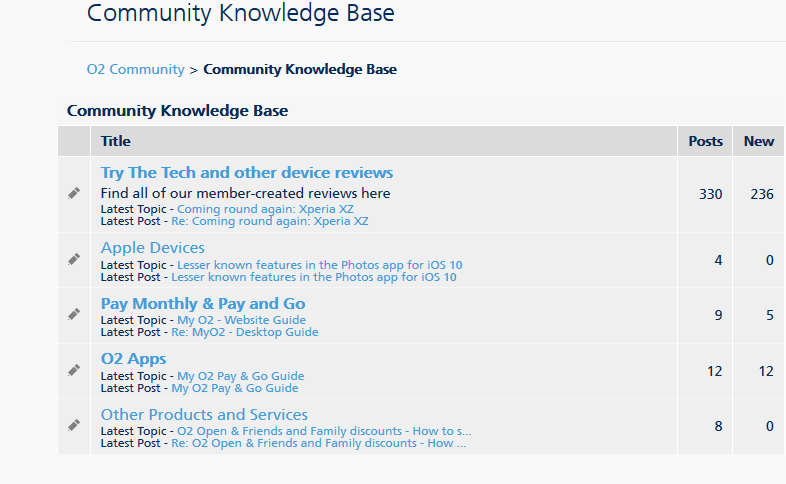Image resolution: width=786 pixels, height=484 pixels.
Task: Open the O2 Community breadcrumb link
Action: pos(135,69)
